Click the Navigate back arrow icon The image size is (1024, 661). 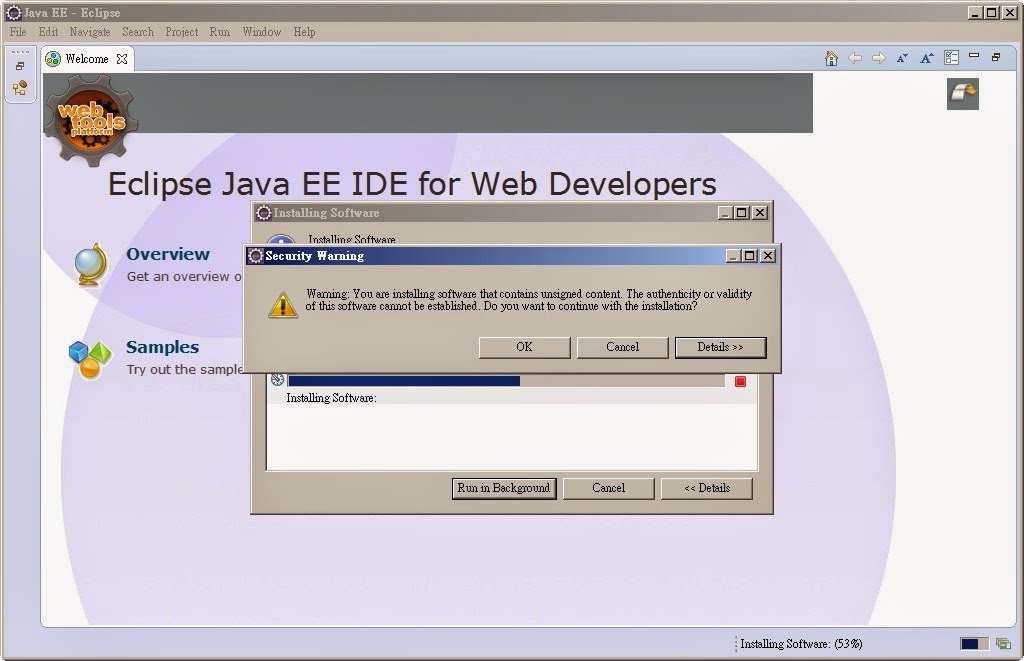point(855,58)
